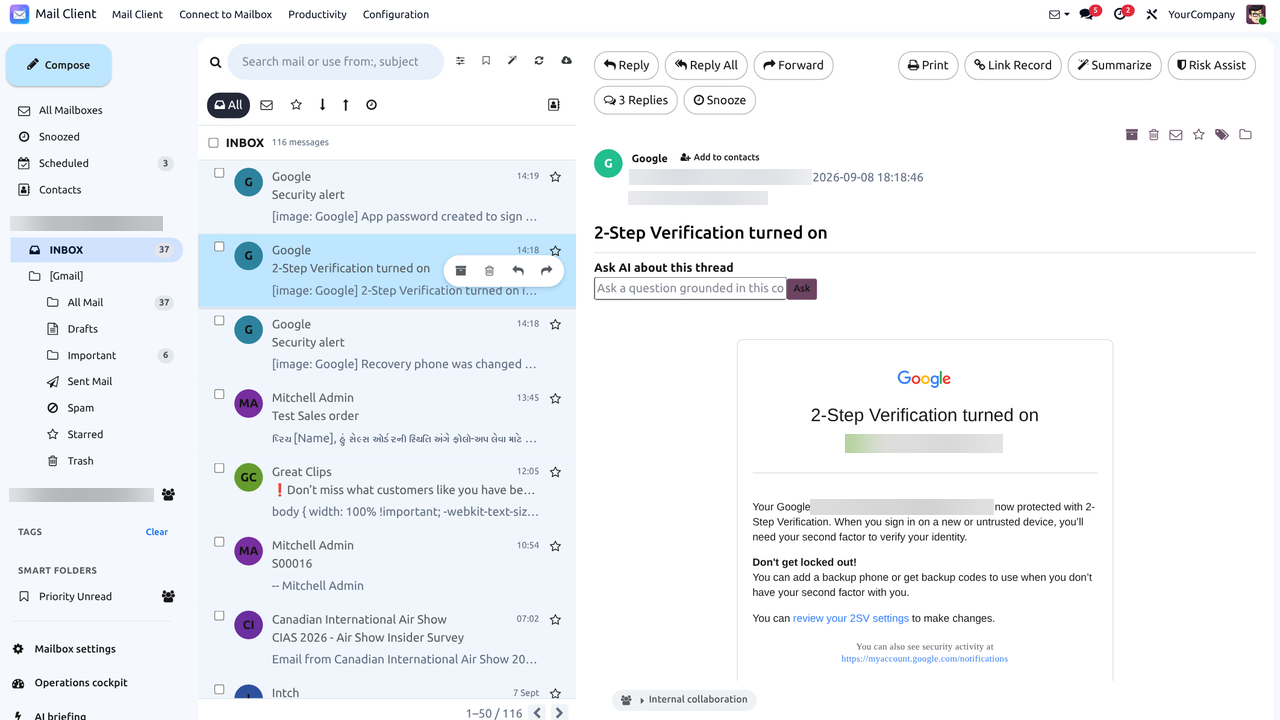Reply from the hovered row quick action
The width and height of the screenshot is (1280, 720).
518,271
